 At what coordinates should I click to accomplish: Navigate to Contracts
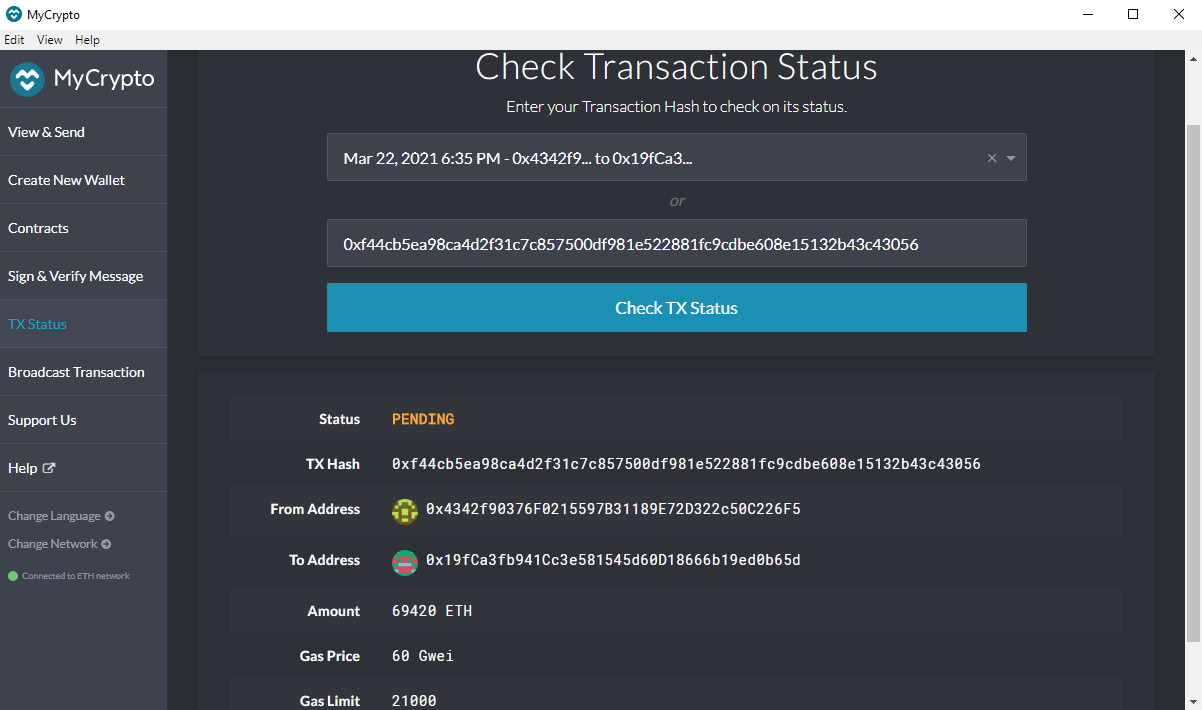(x=83, y=228)
